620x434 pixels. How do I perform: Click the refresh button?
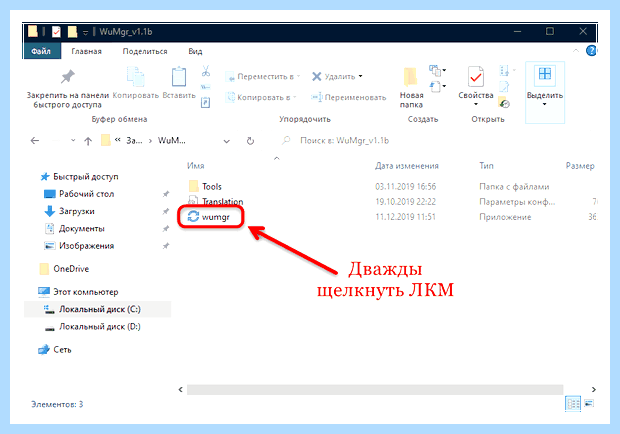tap(250, 141)
